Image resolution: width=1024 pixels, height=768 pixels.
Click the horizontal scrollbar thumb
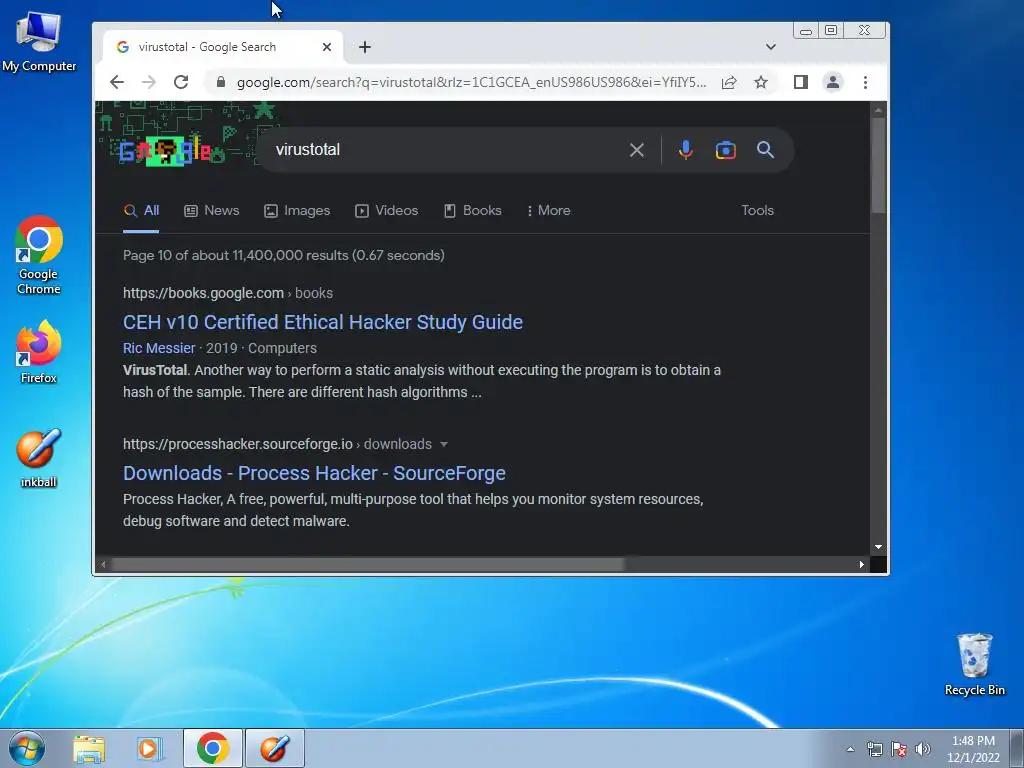click(x=368, y=564)
